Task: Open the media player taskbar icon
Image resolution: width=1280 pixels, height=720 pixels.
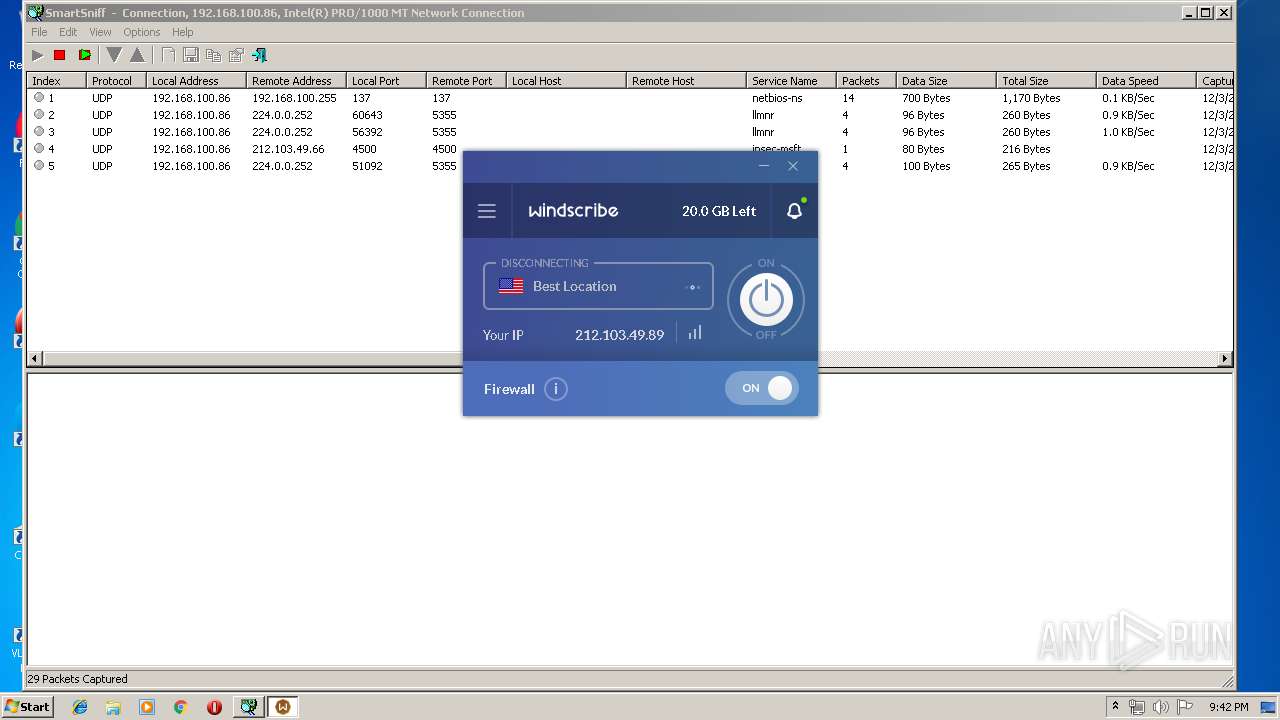Action: click(147, 707)
